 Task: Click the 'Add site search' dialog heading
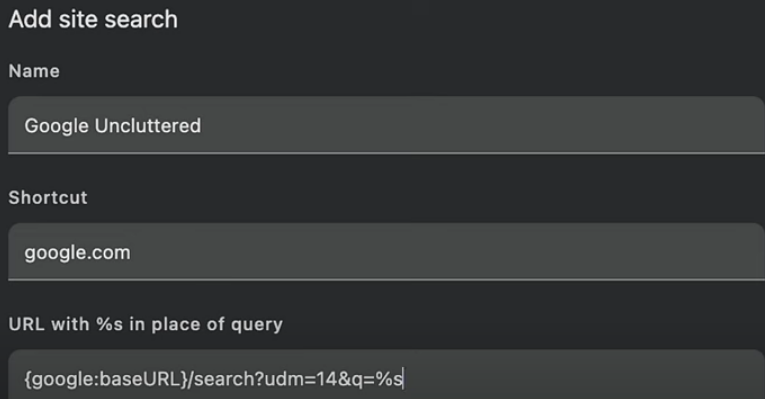point(93,20)
